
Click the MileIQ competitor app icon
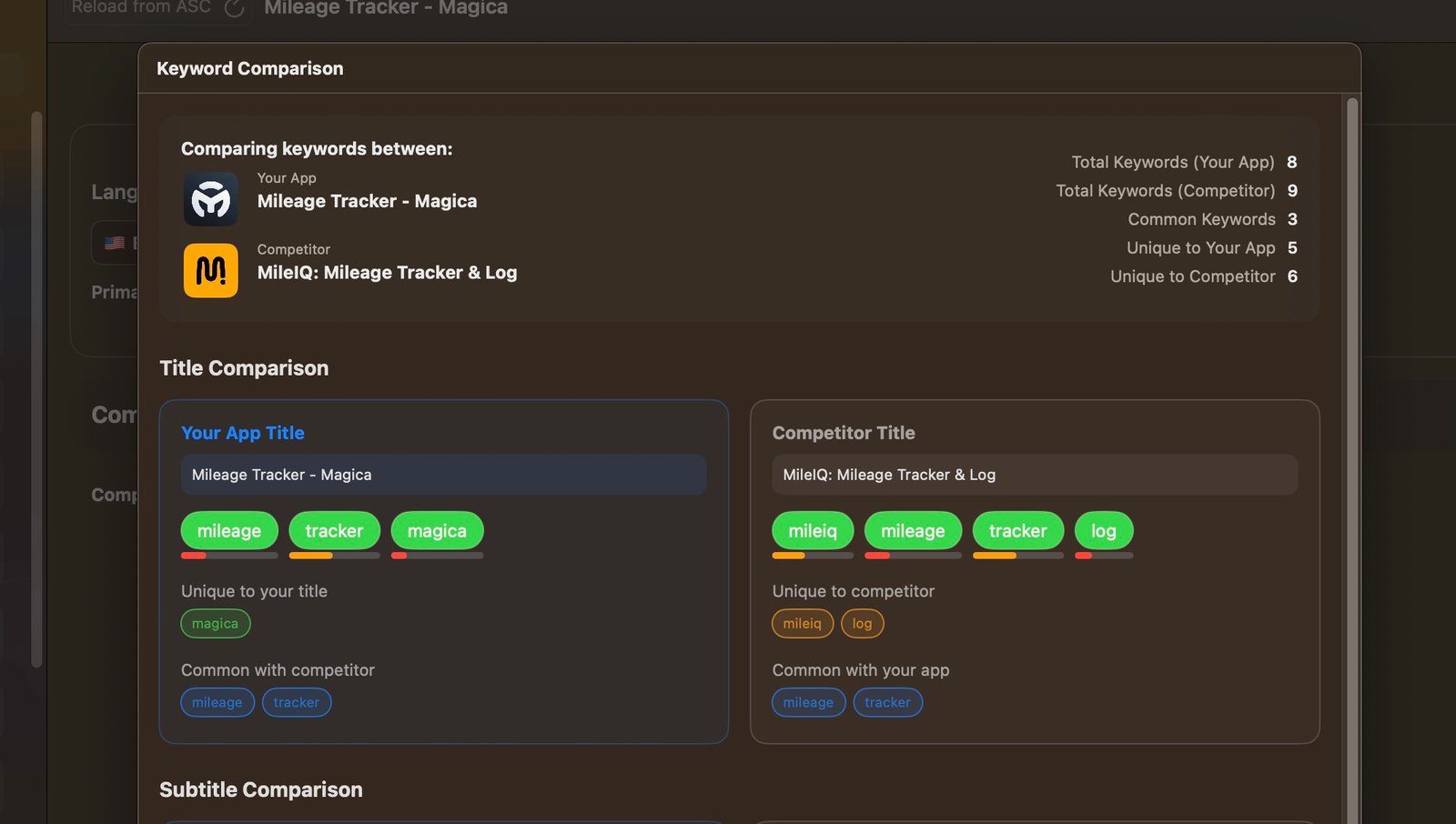point(210,270)
